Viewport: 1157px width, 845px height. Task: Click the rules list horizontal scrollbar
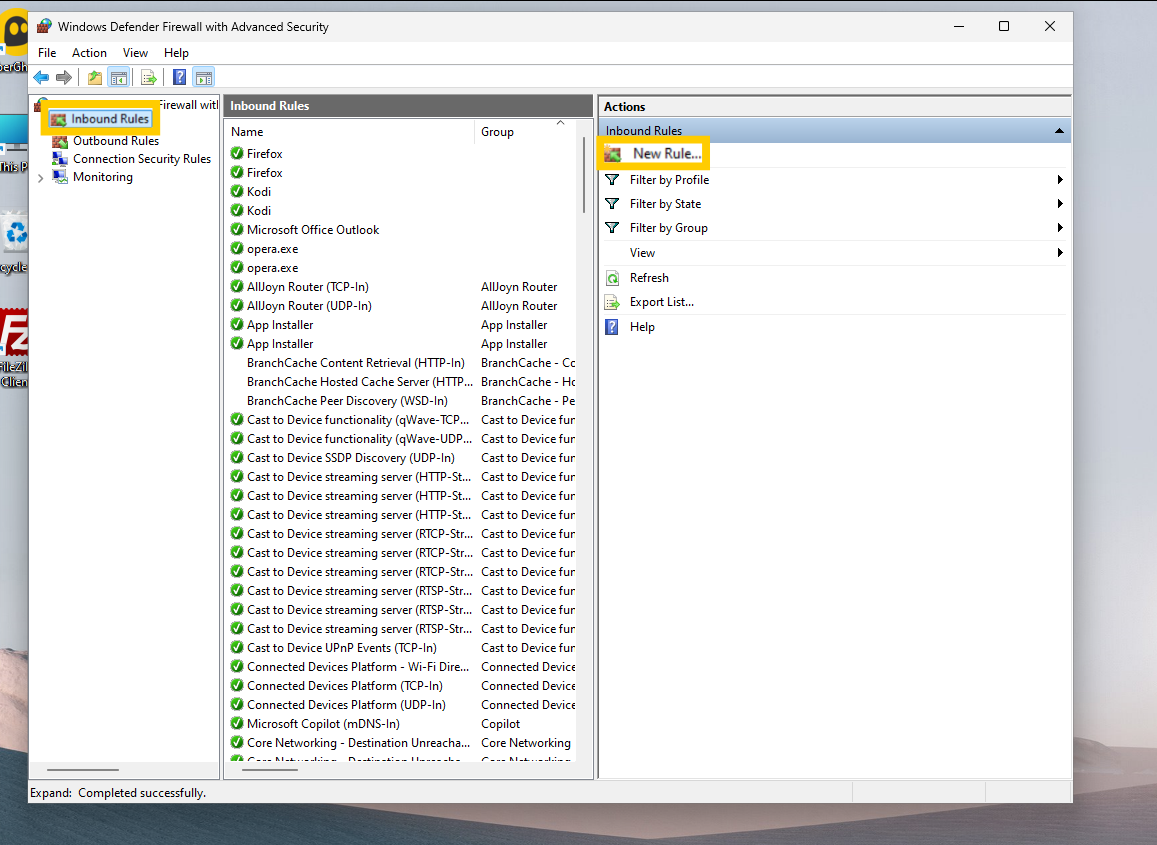pyautogui.click(x=269, y=770)
